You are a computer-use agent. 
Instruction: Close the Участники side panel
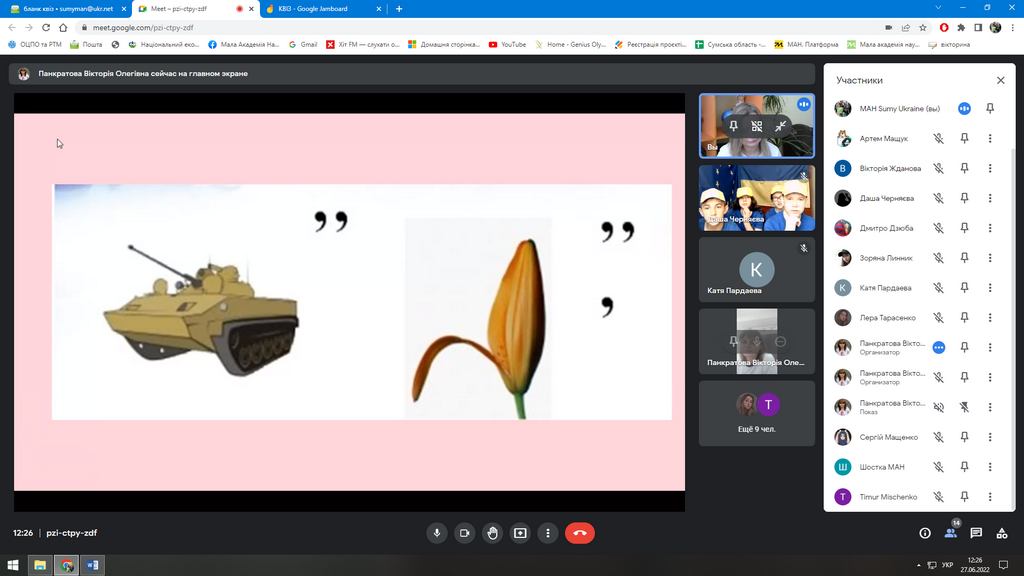1000,80
